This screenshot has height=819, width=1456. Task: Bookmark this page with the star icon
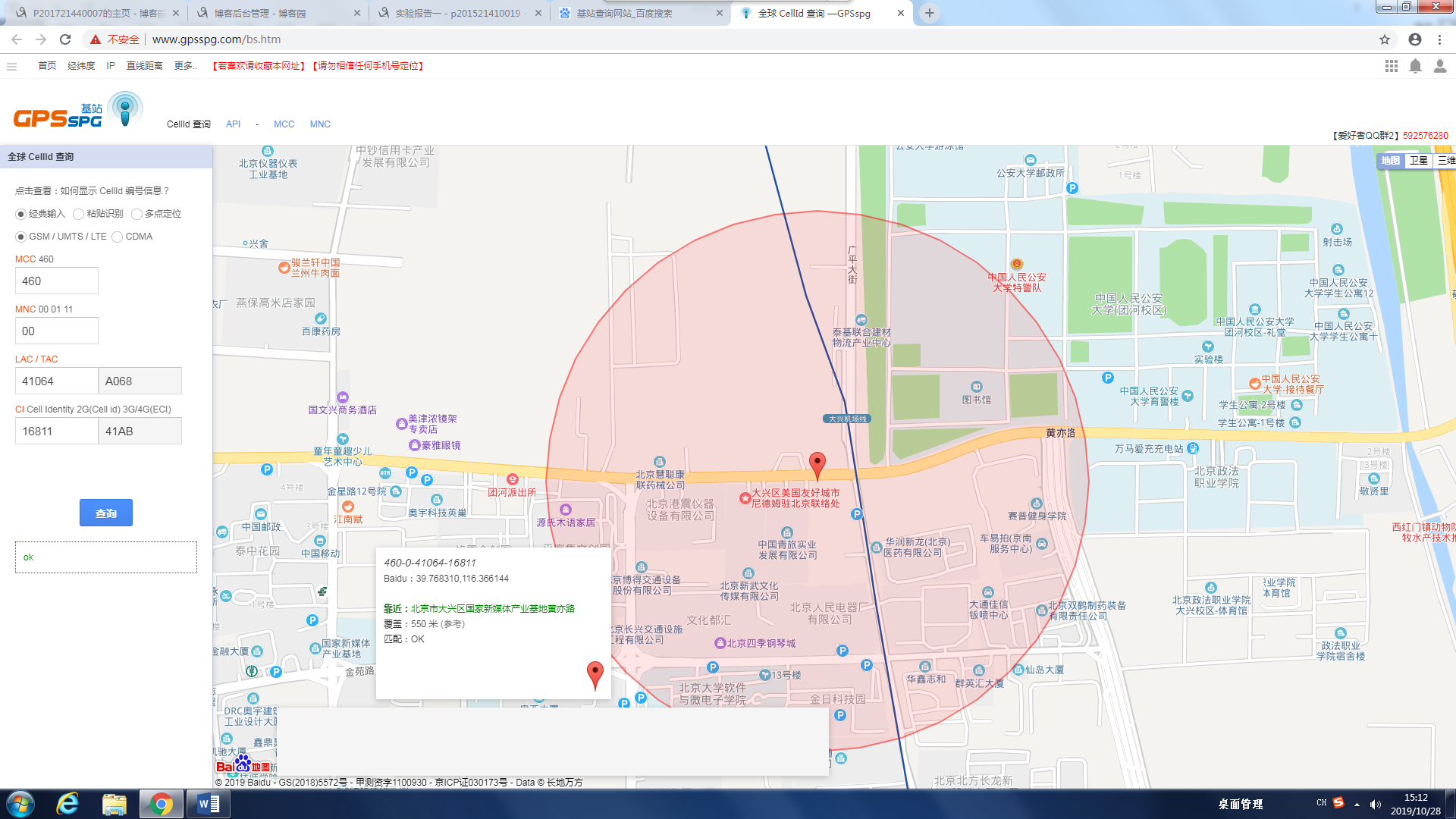click(1385, 39)
